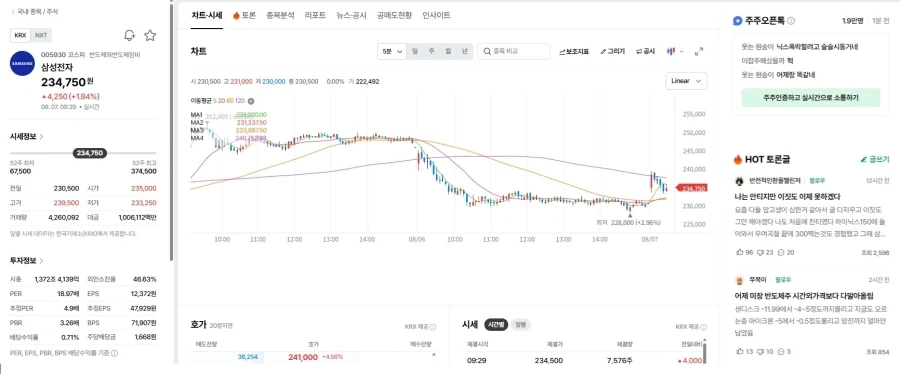Open the 인사이트 tab
The width and height of the screenshot is (900, 374).
[436, 15]
